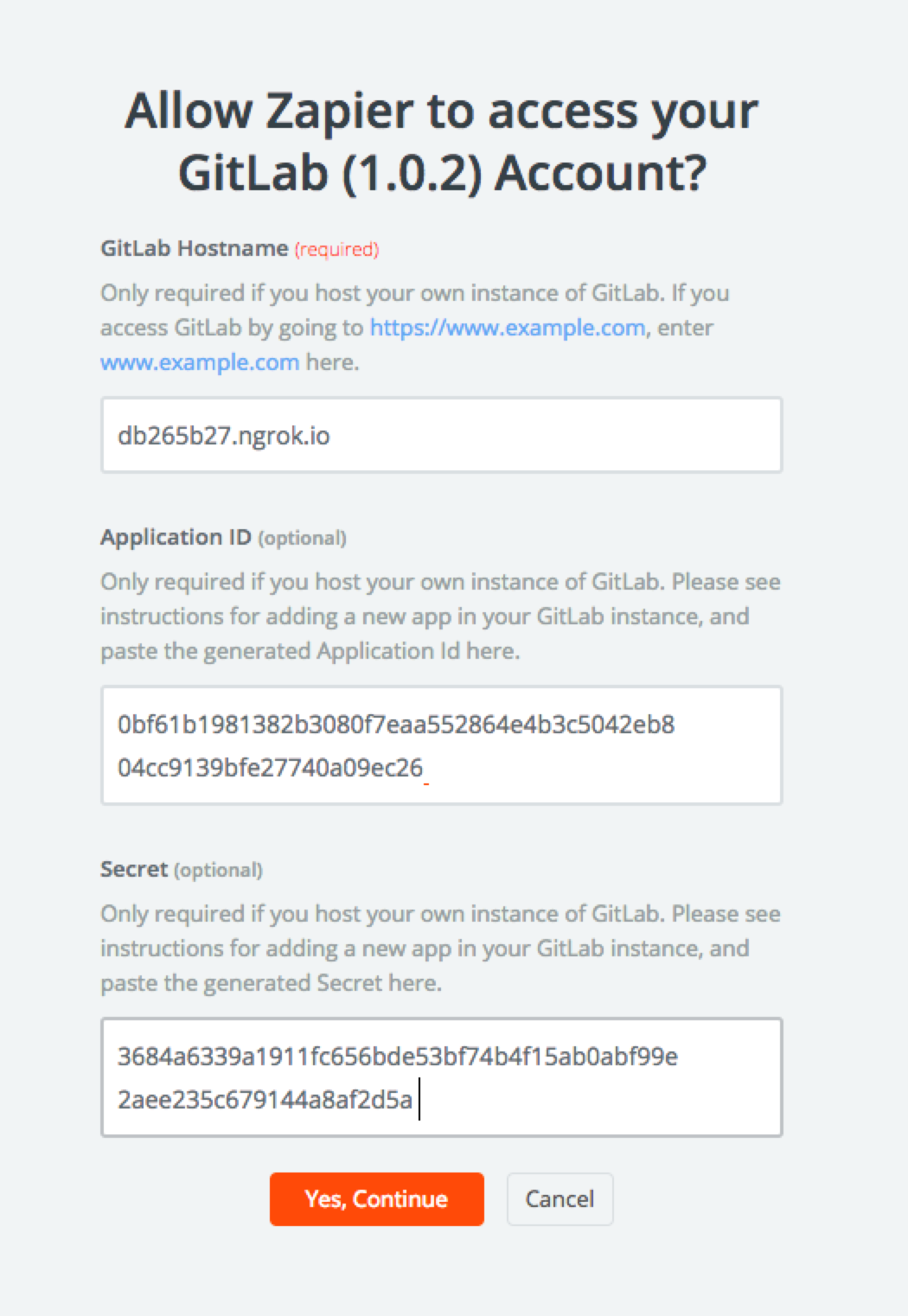Open the https://www.example.com link
This screenshot has height=1316, width=908.
pyautogui.click(x=507, y=329)
